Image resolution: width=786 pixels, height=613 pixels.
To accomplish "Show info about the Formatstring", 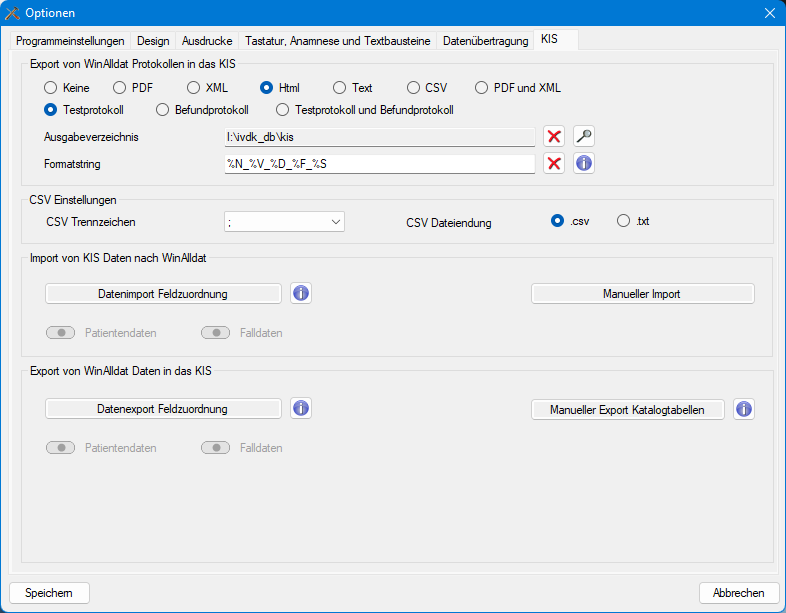I will pyautogui.click(x=584, y=163).
